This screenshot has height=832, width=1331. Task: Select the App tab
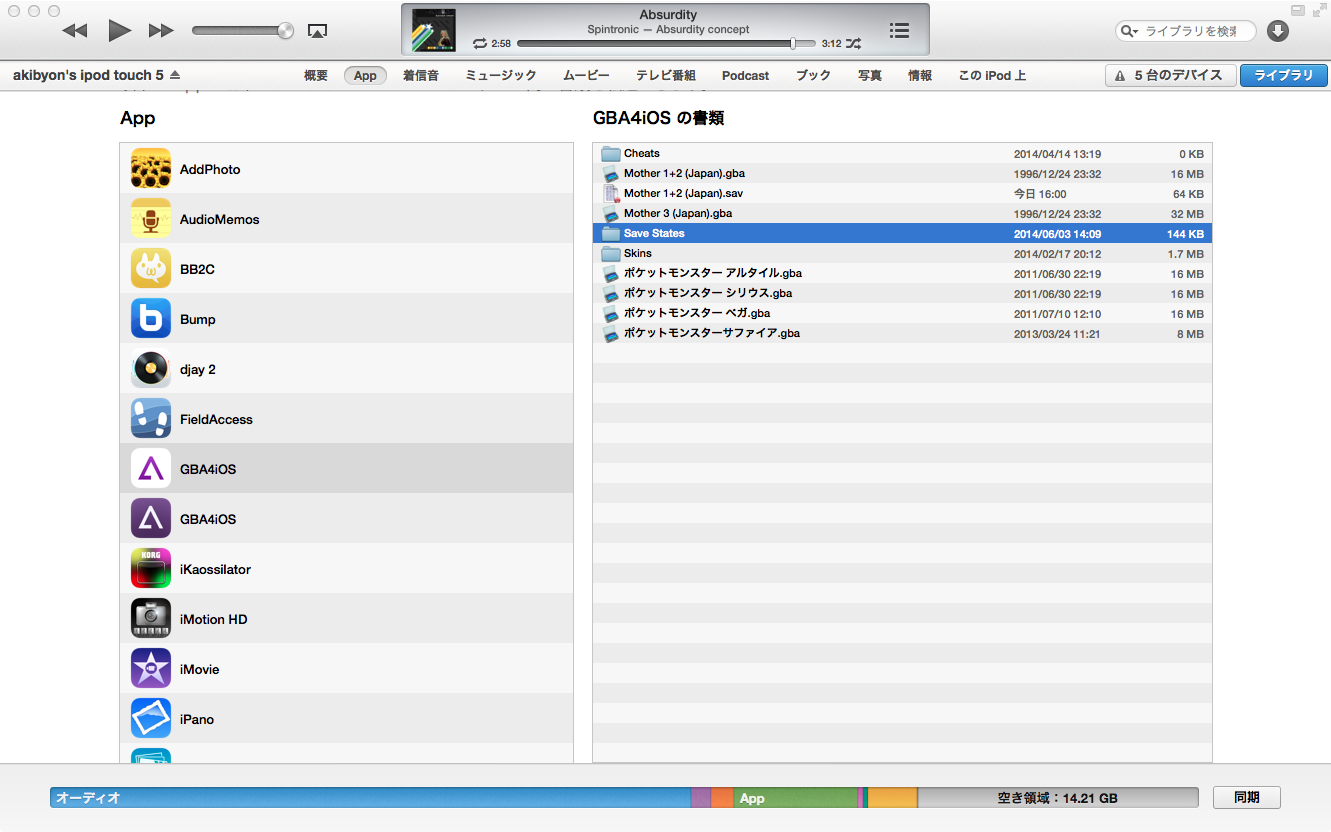pyautogui.click(x=365, y=75)
